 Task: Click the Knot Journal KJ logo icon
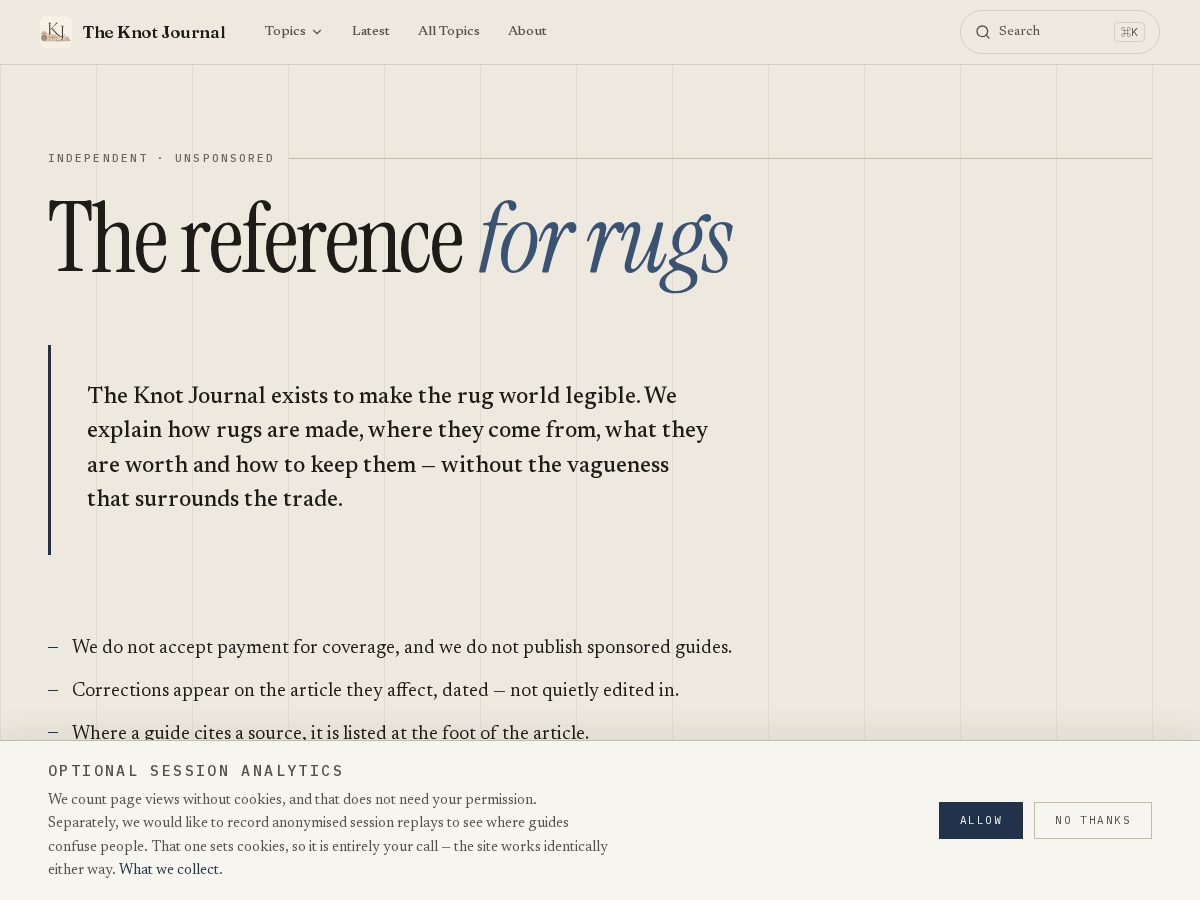pos(55,32)
